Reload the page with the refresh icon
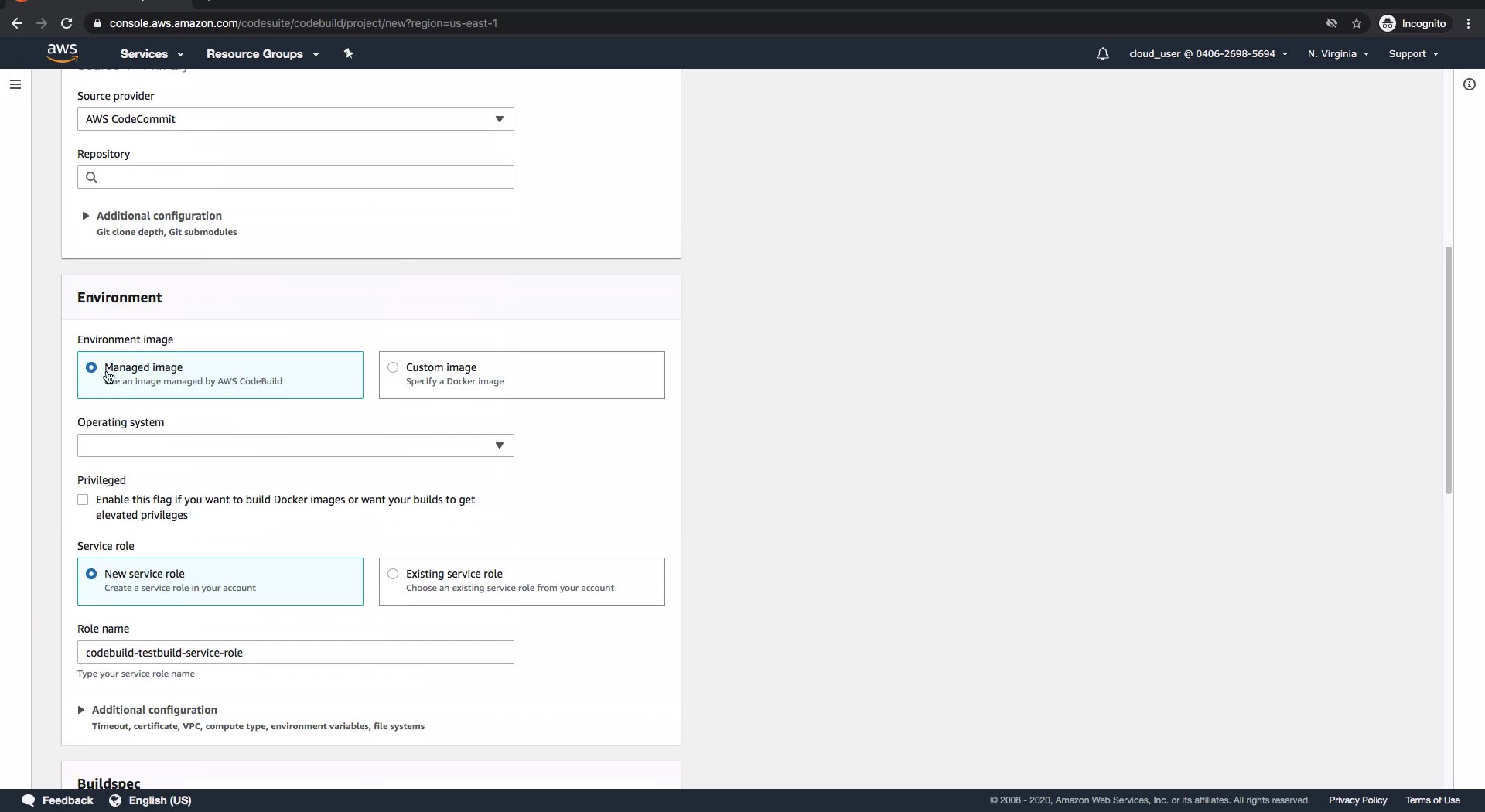Viewport: 1485px width, 812px height. coord(67,23)
